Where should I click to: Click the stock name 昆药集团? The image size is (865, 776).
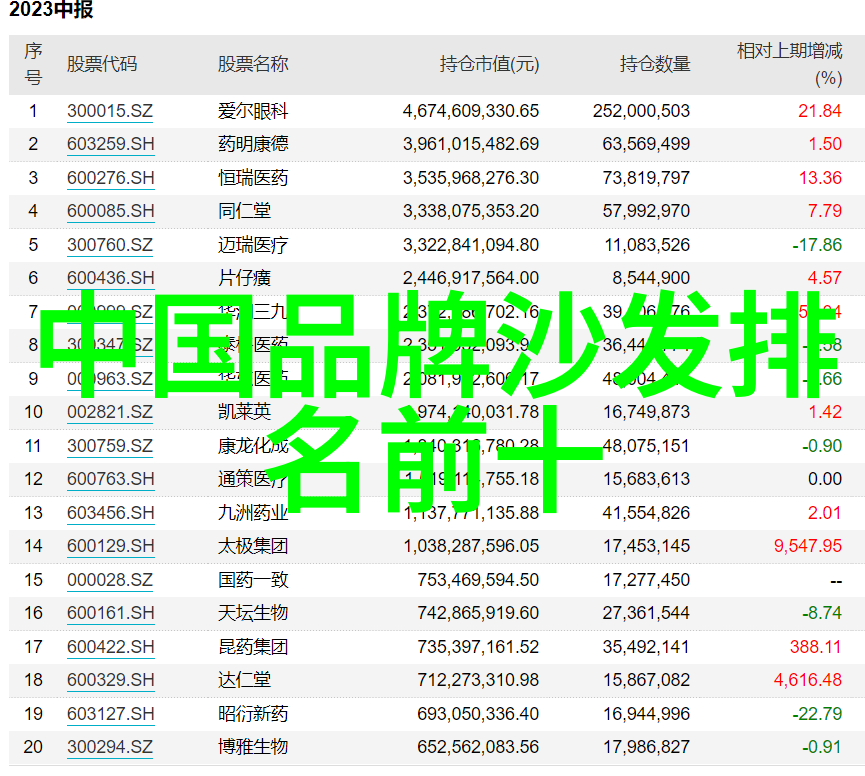253,647
